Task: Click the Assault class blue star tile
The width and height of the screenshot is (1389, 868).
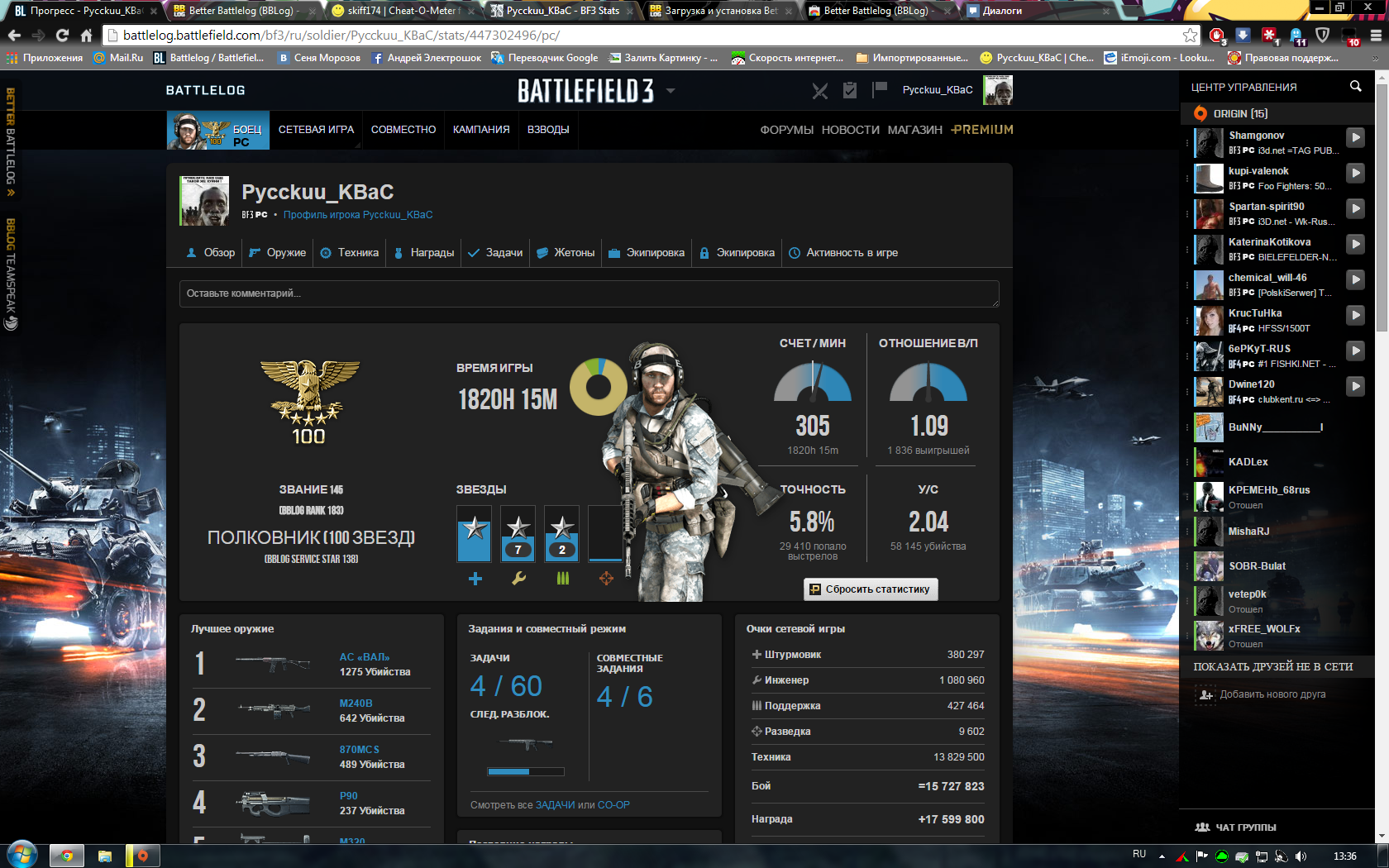Action: 475,534
